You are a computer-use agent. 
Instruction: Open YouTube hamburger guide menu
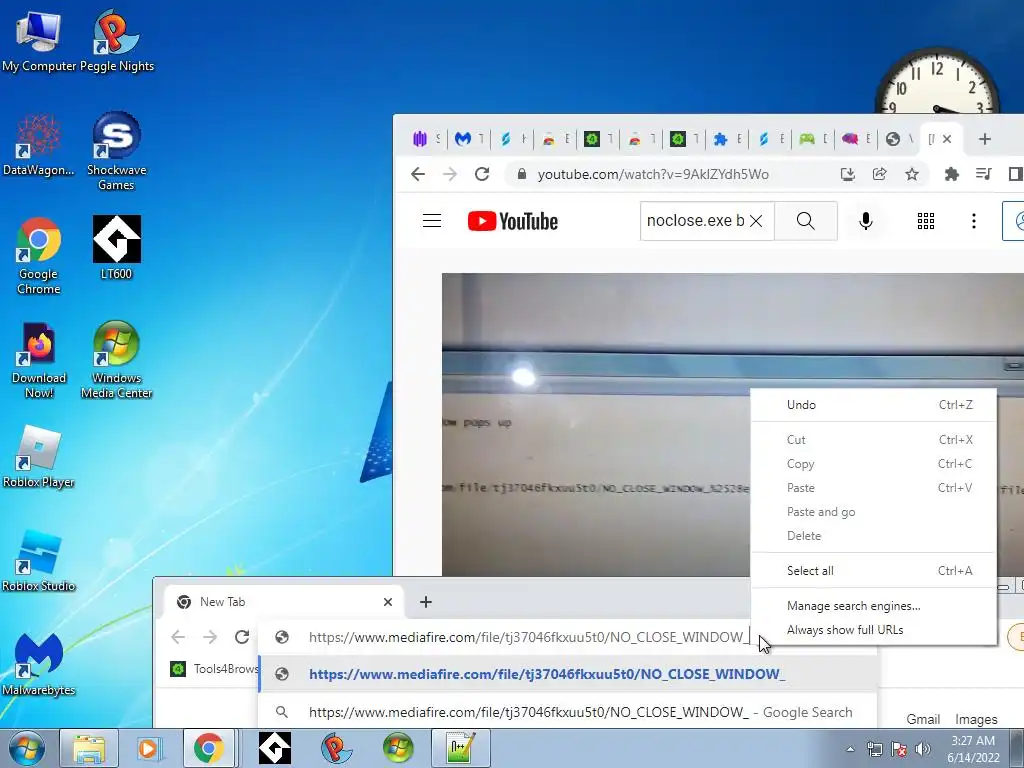point(432,221)
